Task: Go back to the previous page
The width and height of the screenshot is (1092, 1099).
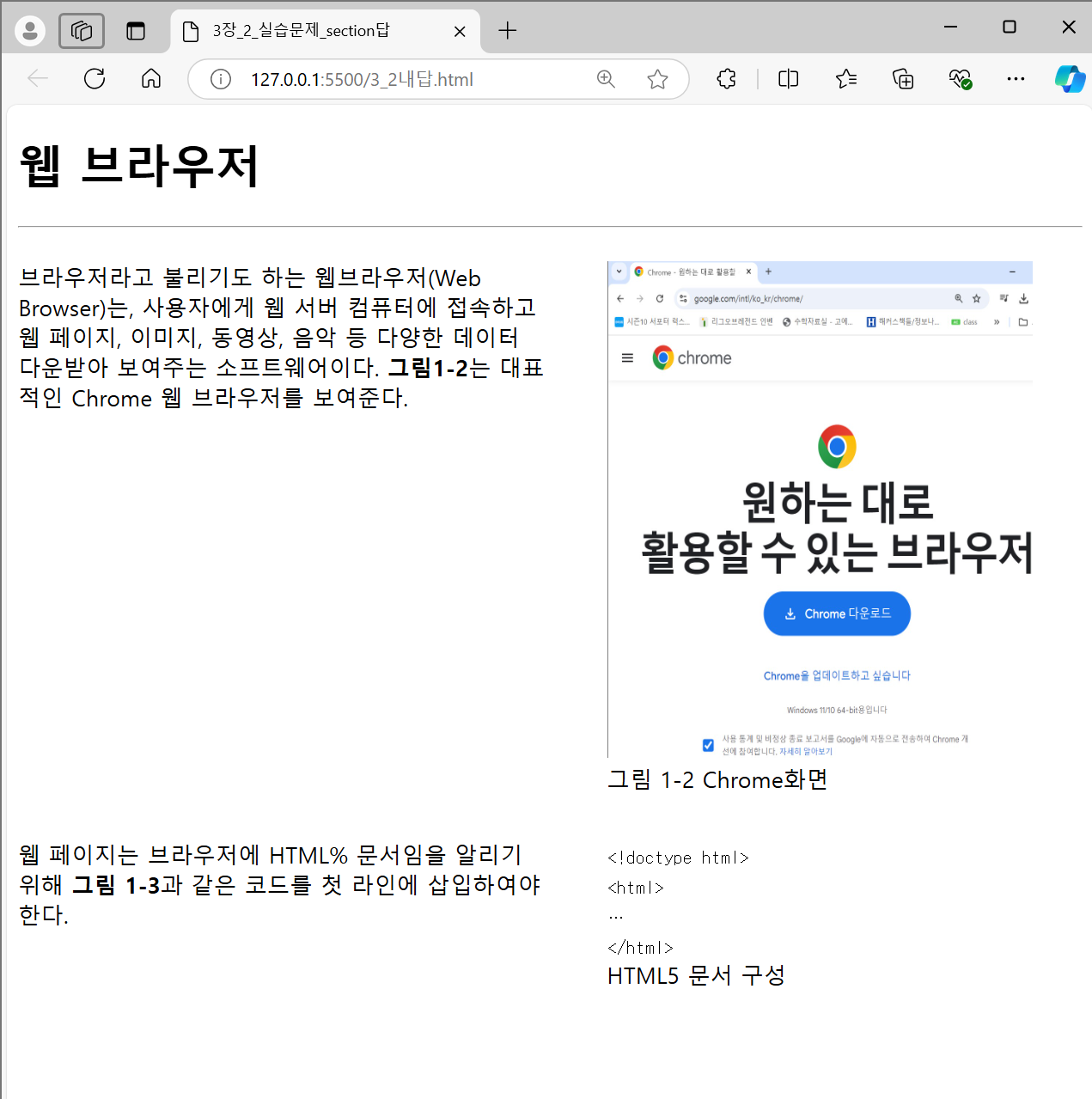Action: [x=38, y=79]
